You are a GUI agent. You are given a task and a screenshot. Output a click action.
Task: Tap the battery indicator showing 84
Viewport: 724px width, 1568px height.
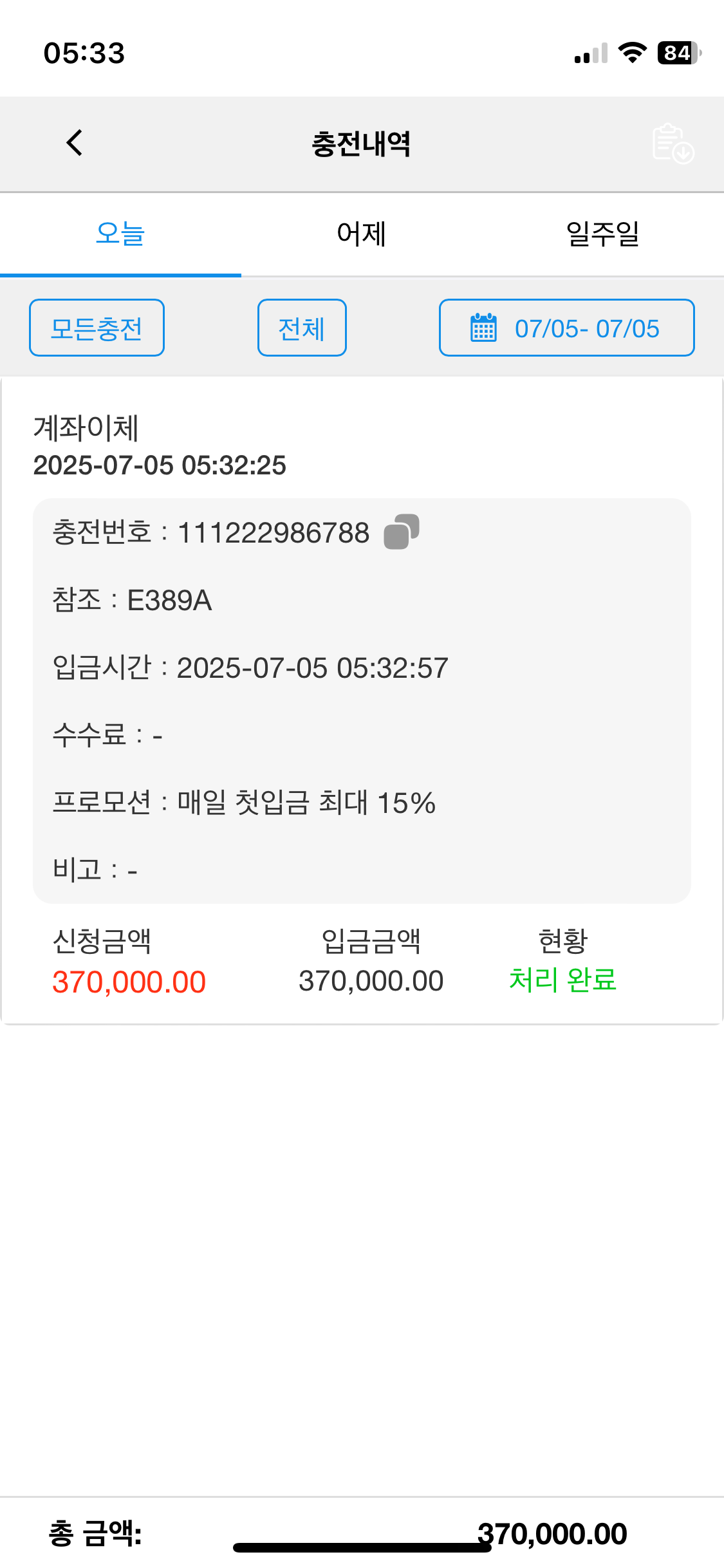678,53
